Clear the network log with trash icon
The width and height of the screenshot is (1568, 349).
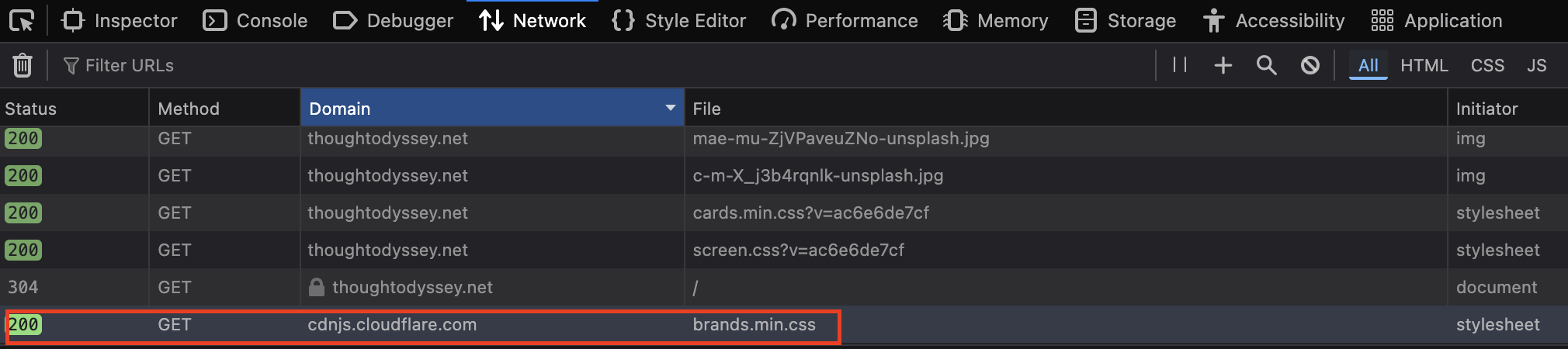[23, 66]
